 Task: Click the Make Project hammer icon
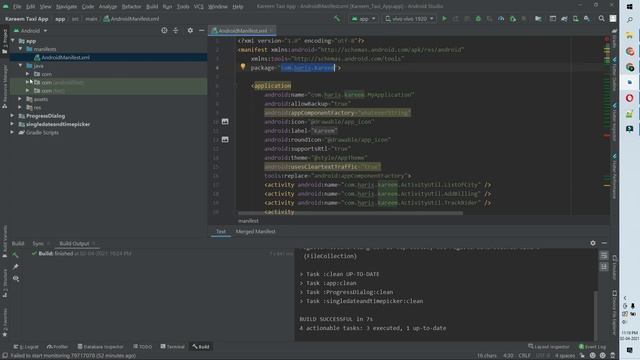click(x=337, y=19)
